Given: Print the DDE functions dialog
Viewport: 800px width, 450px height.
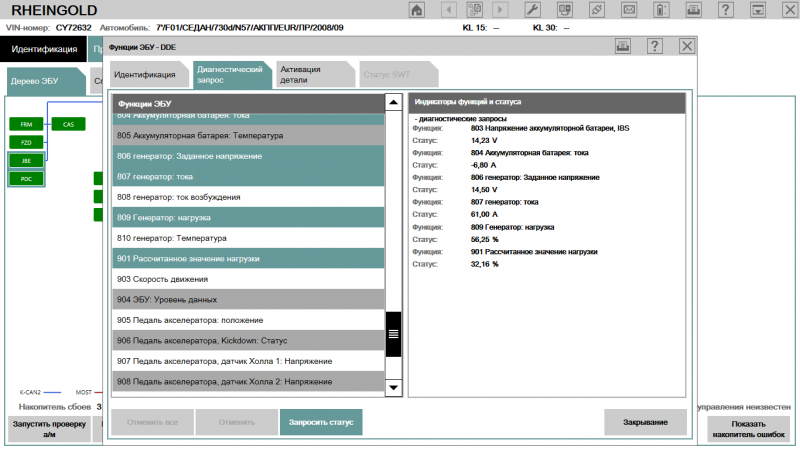Looking at the screenshot, I should click(622, 46).
